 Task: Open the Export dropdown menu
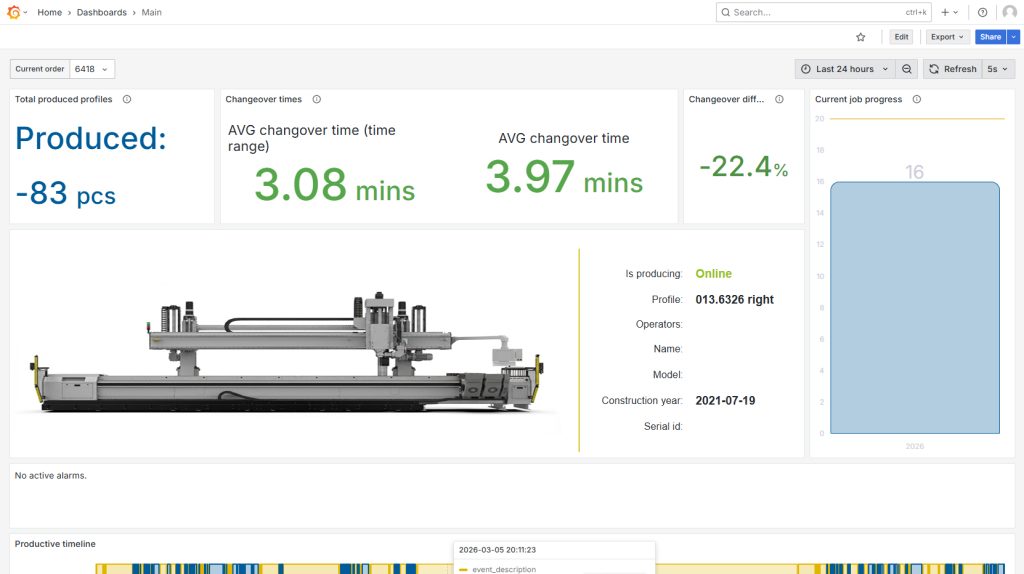(x=947, y=37)
